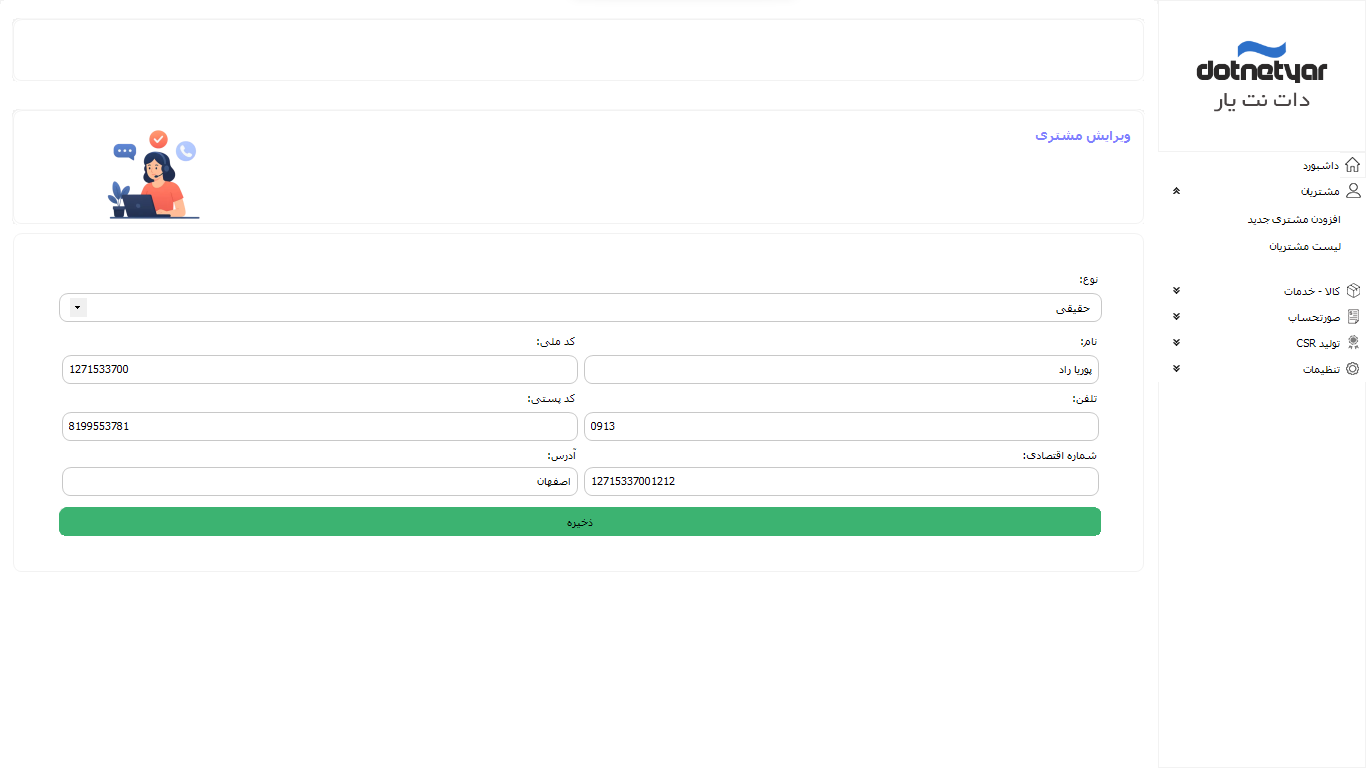Click the تلفن field showing 0913
The width and height of the screenshot is (1366, 768).
point(840,427)
